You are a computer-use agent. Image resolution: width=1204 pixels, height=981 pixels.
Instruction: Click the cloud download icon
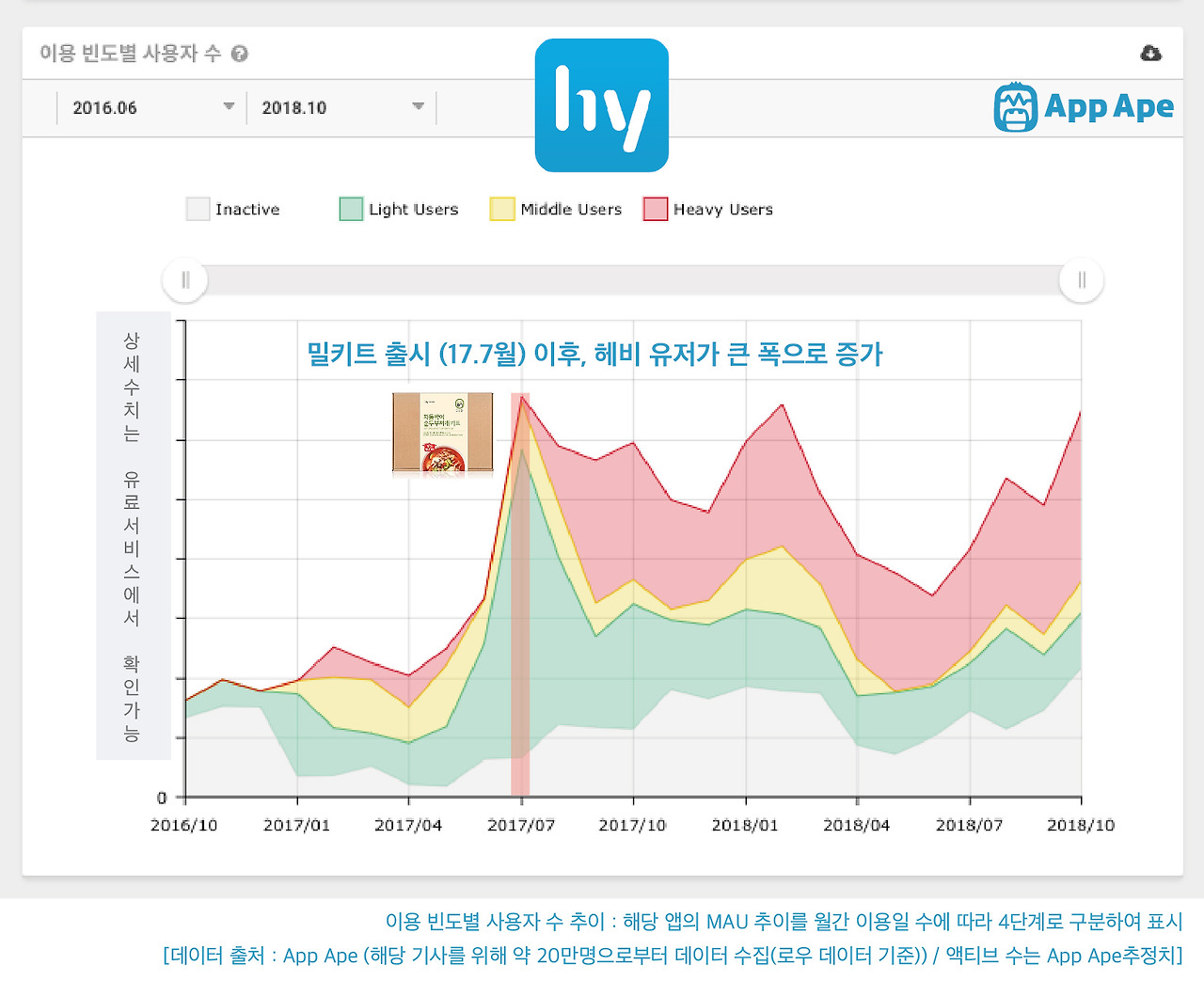point(1150,54)
